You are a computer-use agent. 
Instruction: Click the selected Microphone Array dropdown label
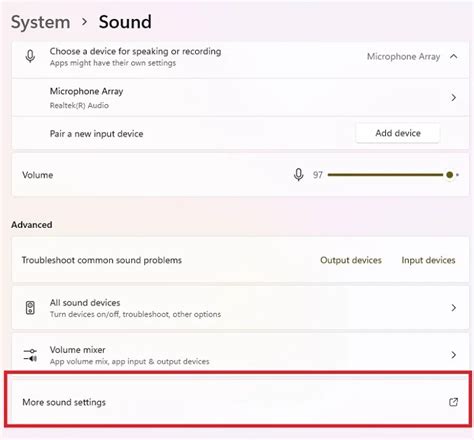tap(403, 57)
